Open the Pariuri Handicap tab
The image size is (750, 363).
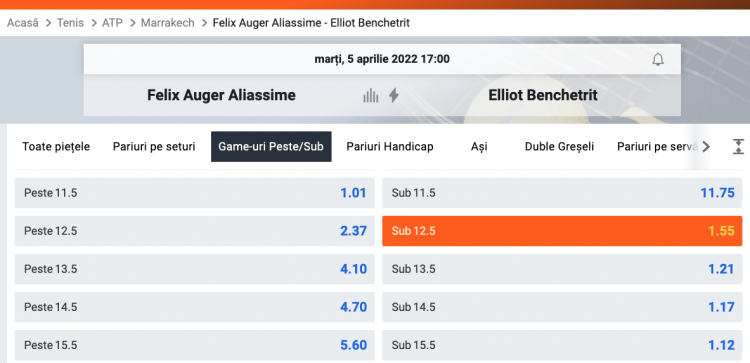click(x=390, y=146)
